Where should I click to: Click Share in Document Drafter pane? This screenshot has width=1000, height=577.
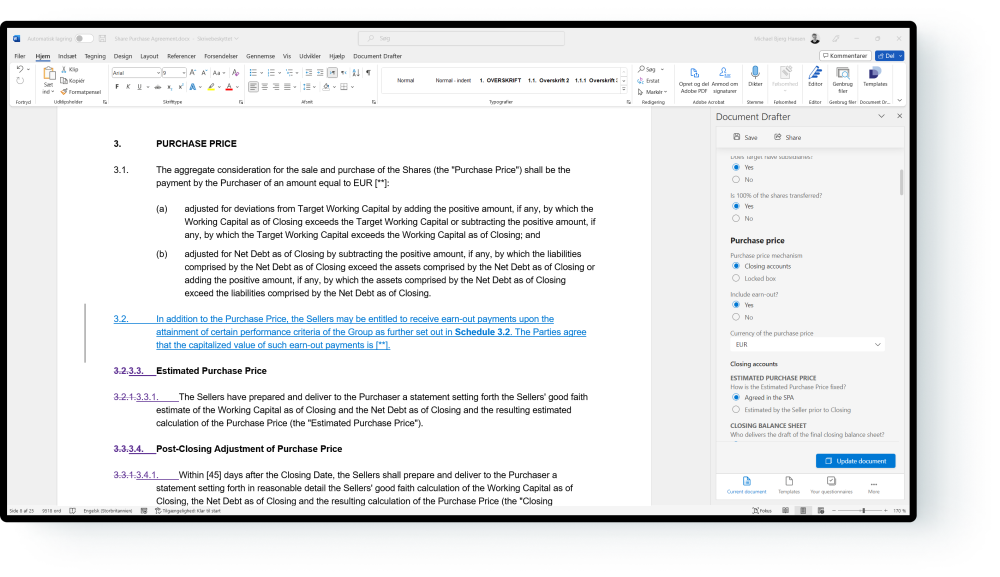pyautogui.click(x=788, y=138)
